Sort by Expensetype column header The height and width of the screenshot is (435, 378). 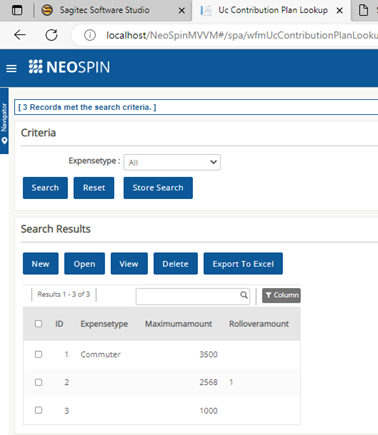(x=104, y=324)
